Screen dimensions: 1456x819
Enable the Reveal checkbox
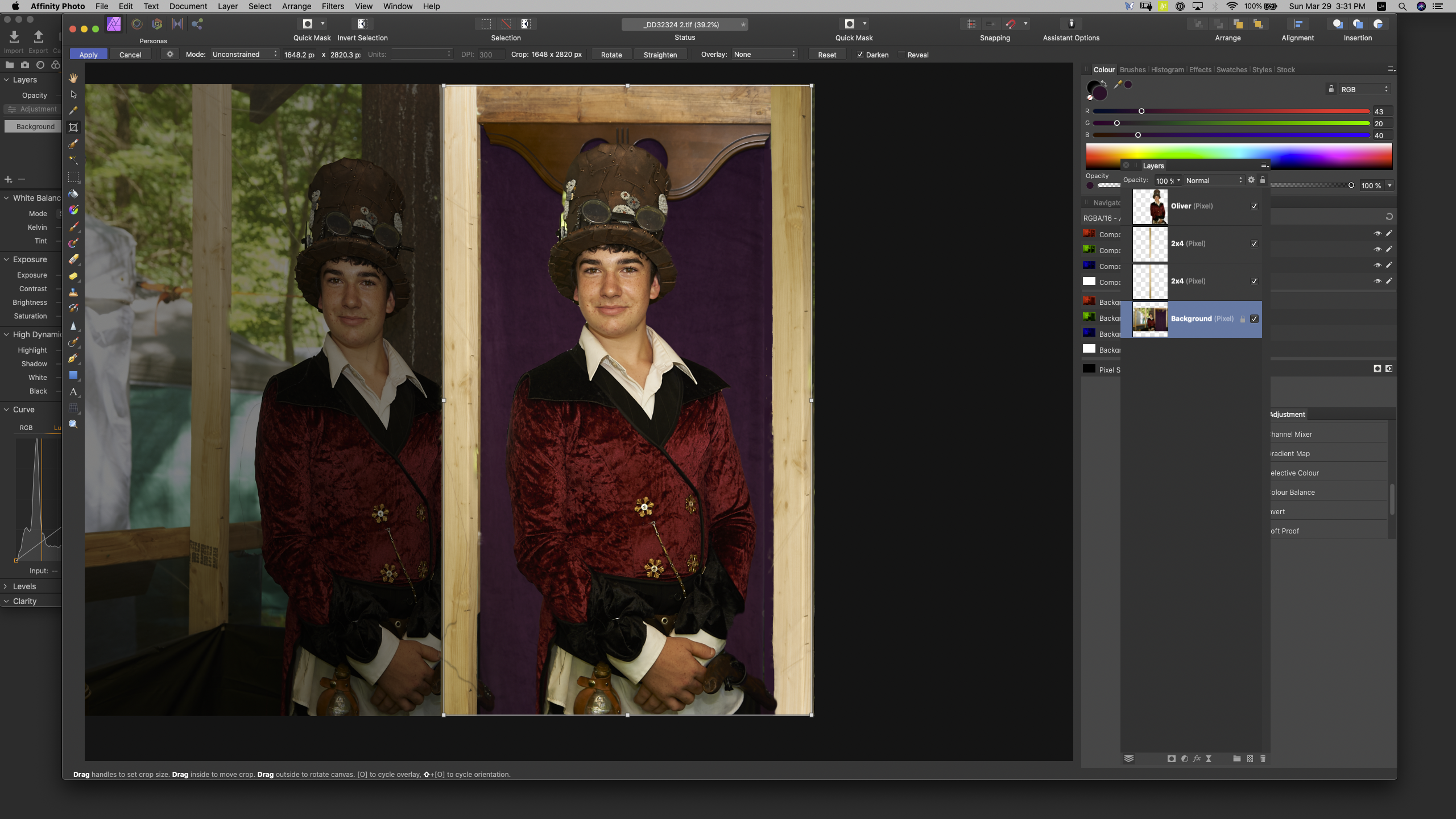(902, 55)
